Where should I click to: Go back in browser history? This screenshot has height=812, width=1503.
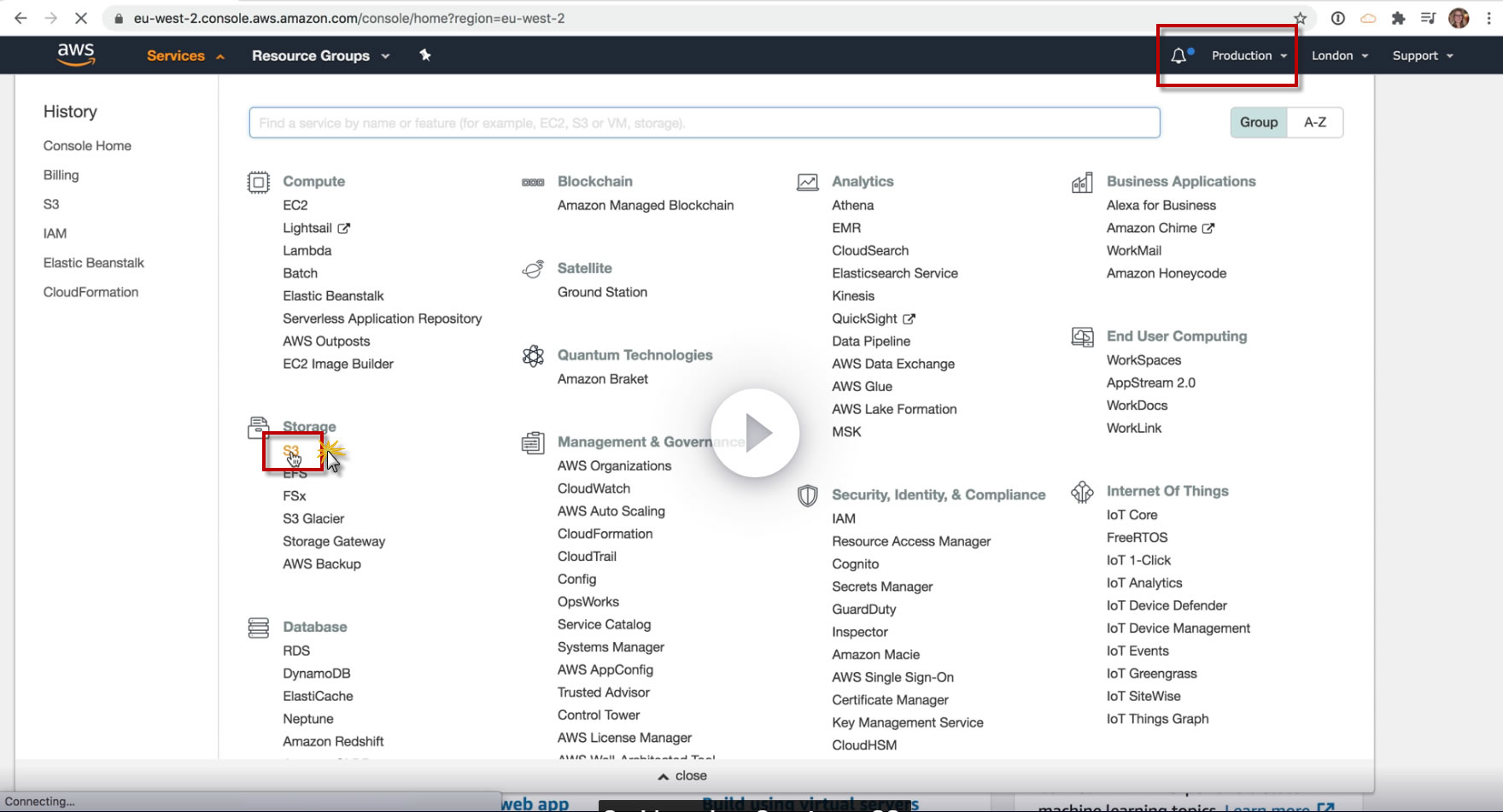pyautogui.click(x=20, y=18)
